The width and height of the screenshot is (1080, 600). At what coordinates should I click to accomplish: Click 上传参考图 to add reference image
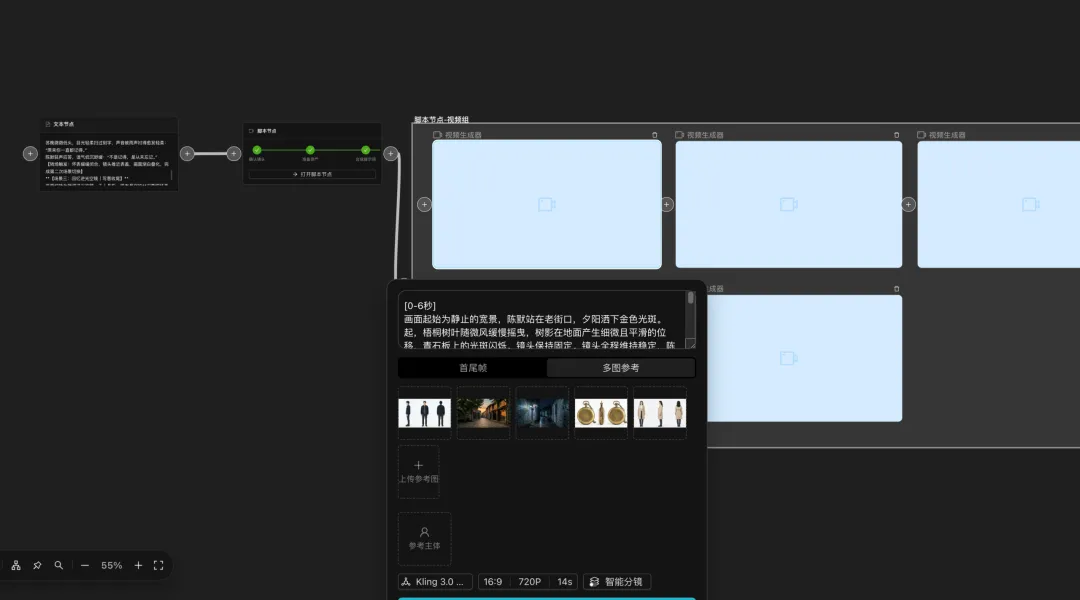pyautogui.click(x=418, y=472)
